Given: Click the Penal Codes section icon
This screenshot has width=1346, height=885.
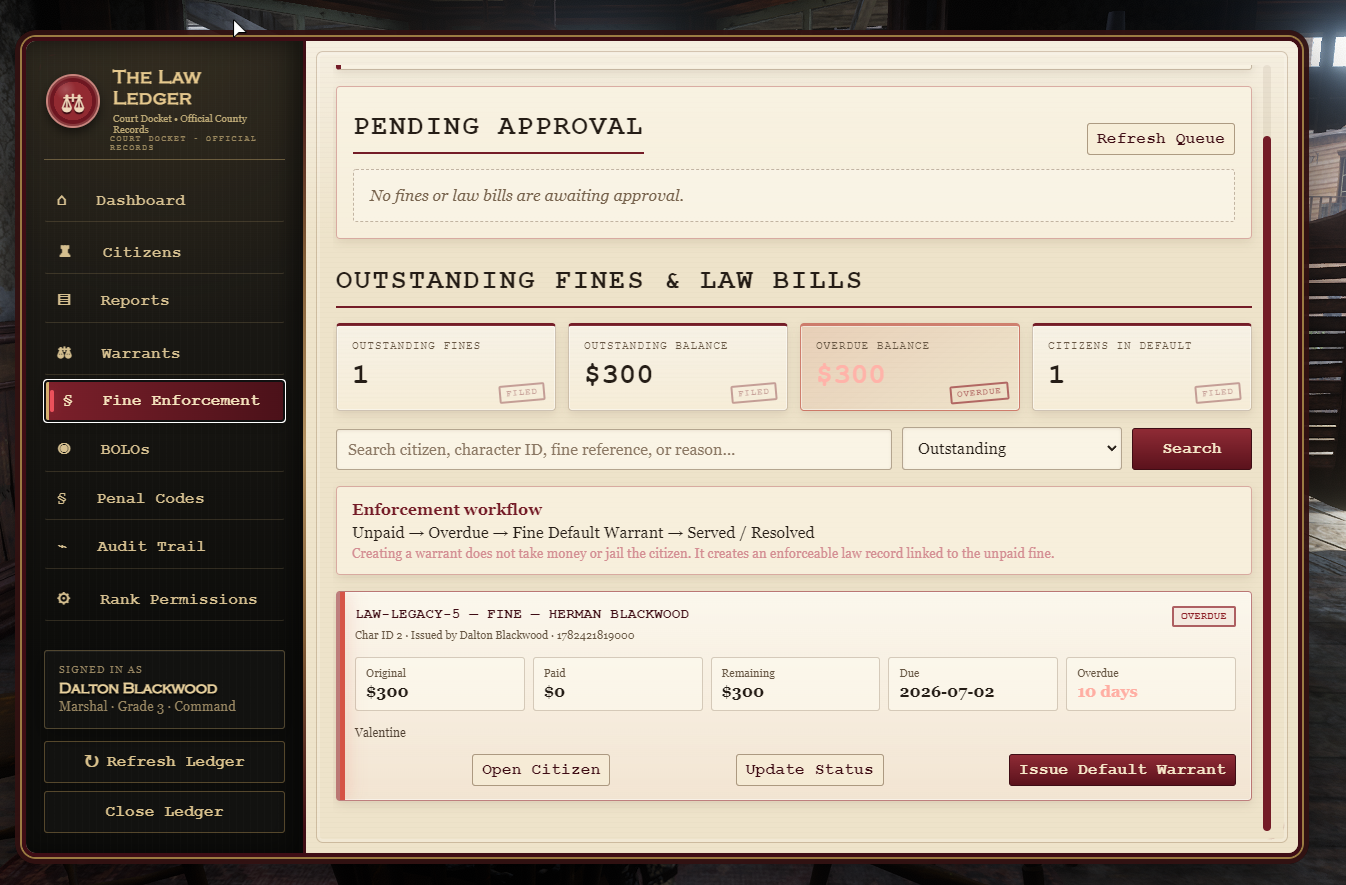Looking at the screenshot, I should (x=62, y=498).
